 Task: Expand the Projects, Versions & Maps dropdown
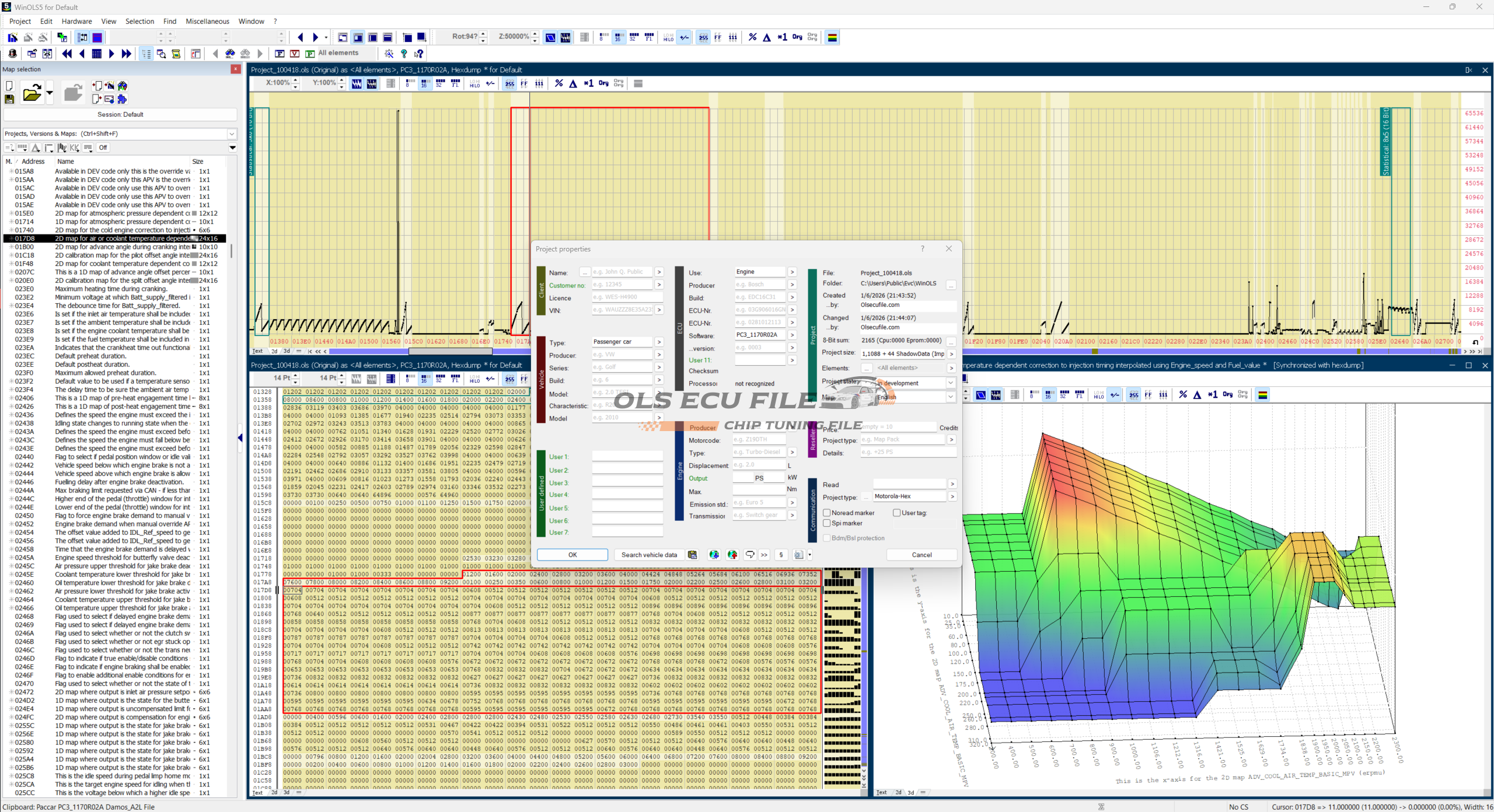[x=232, y=134]
